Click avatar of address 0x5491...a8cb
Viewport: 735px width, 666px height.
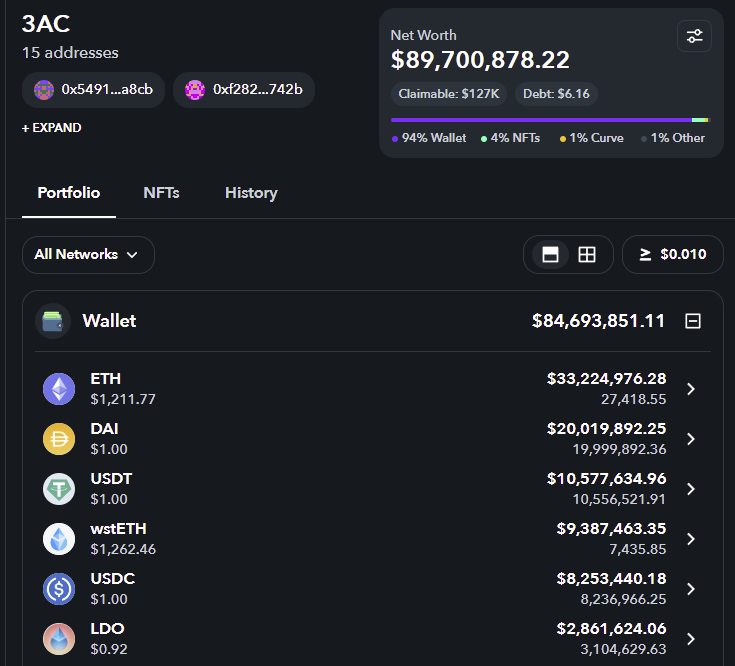coord(44,90)
